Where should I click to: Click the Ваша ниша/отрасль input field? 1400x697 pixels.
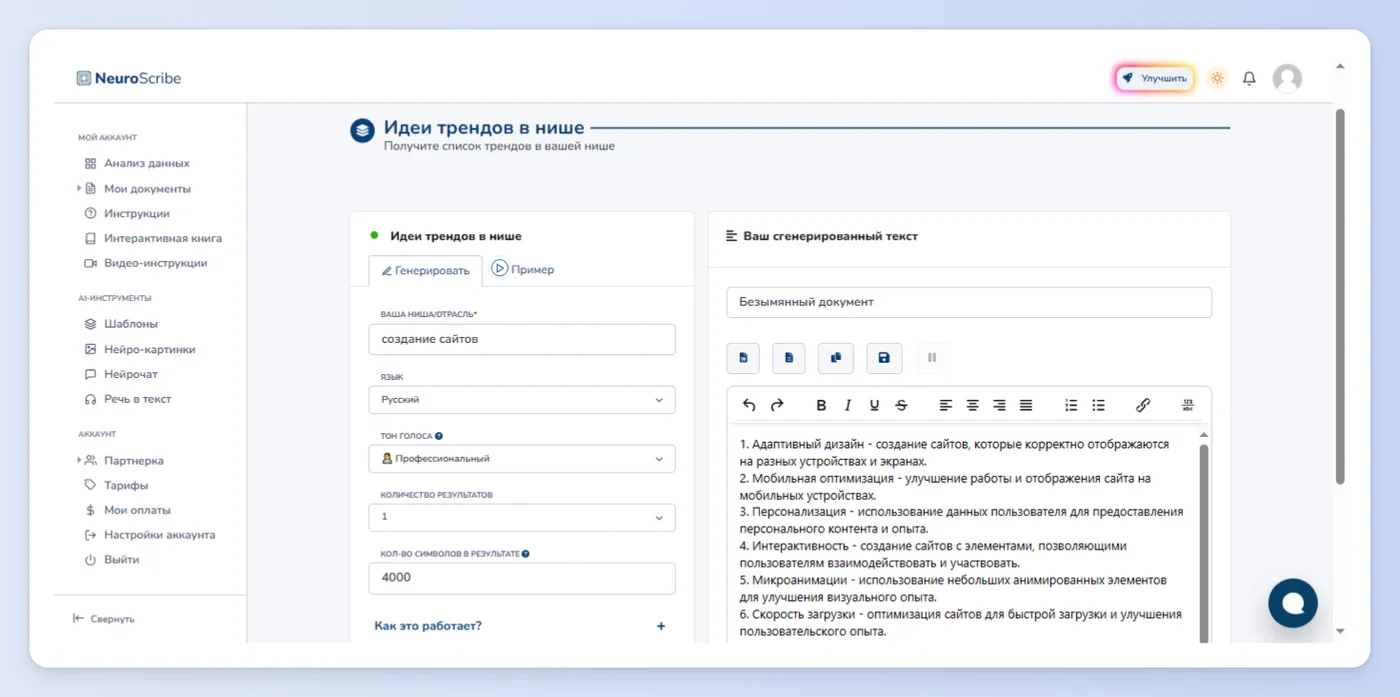coord(522,339)
